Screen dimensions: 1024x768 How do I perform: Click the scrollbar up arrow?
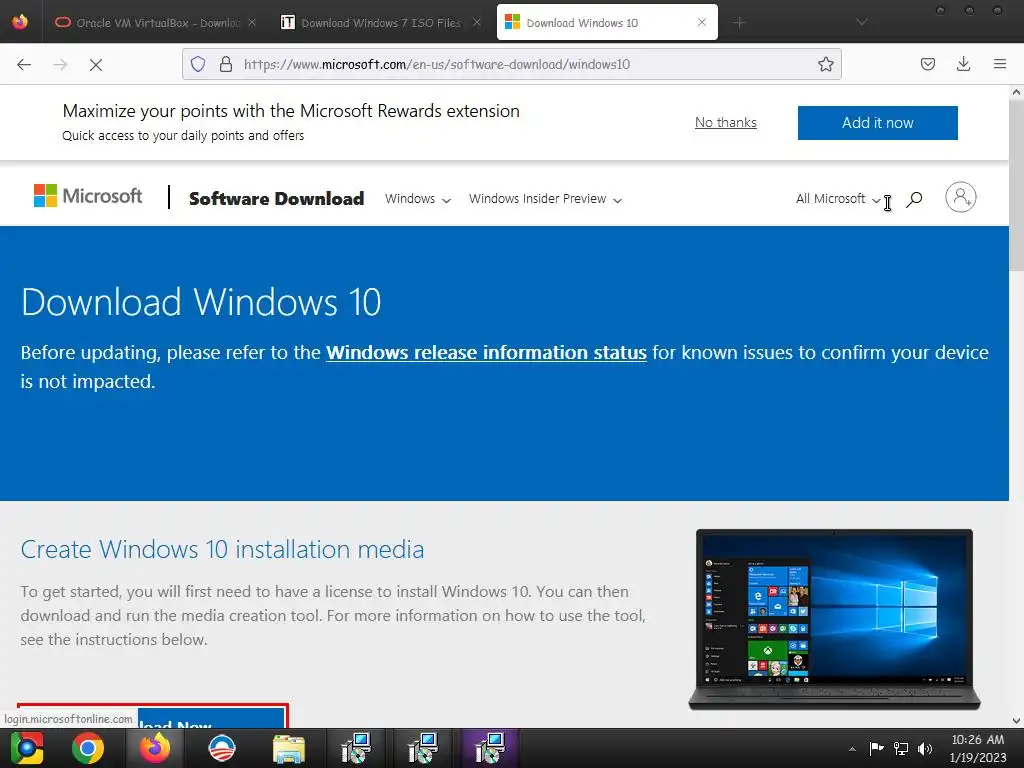(x=1016, y=92)
